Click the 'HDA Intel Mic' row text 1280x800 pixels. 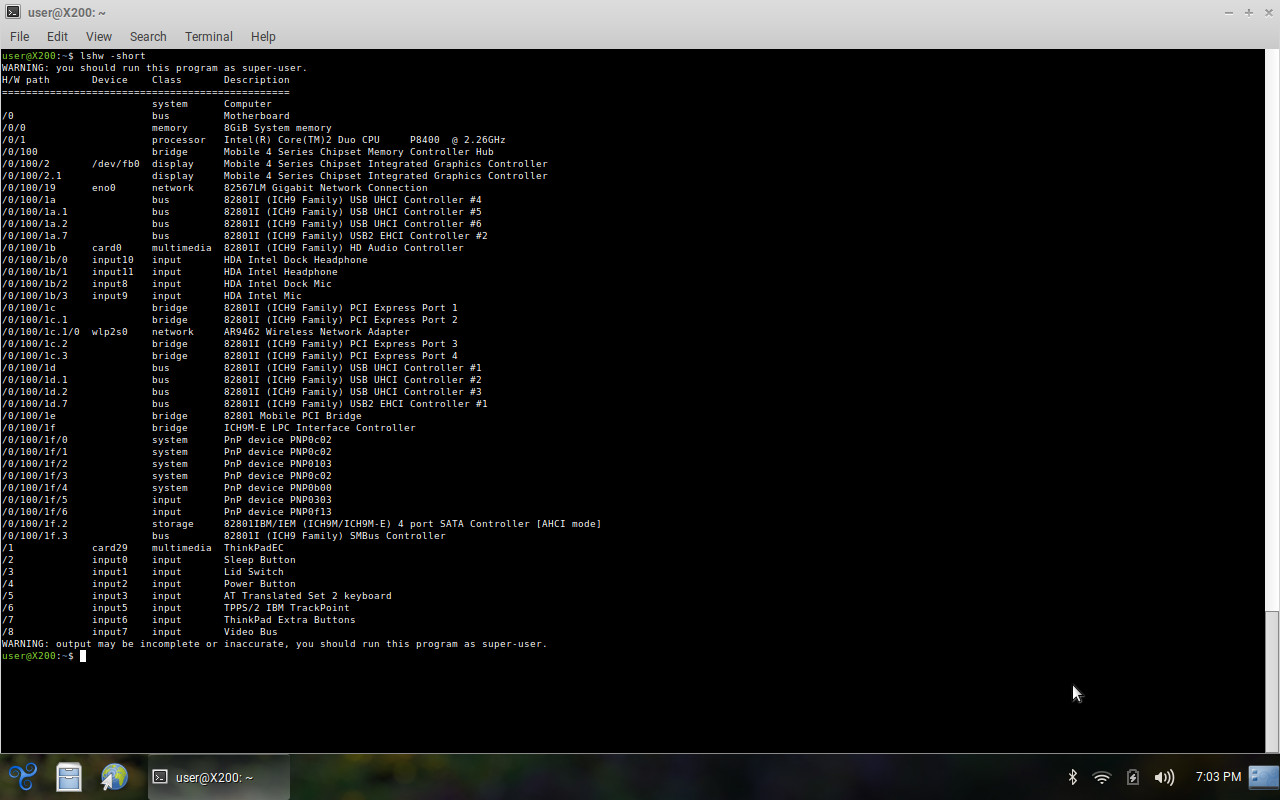(x=263, y=296)
